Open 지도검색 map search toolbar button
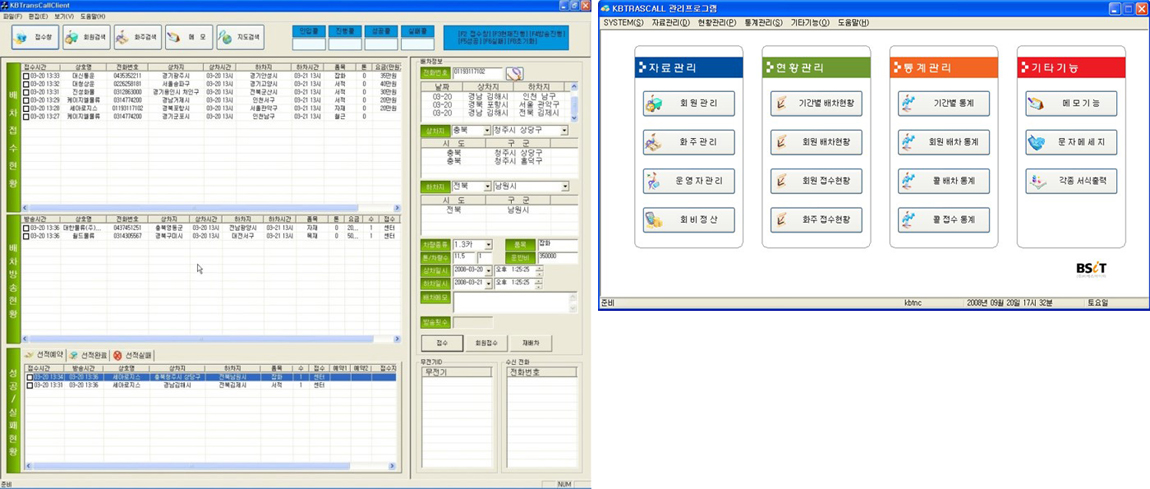The width and height of the screenshot is (1150, 489). (x=240, y=37)
